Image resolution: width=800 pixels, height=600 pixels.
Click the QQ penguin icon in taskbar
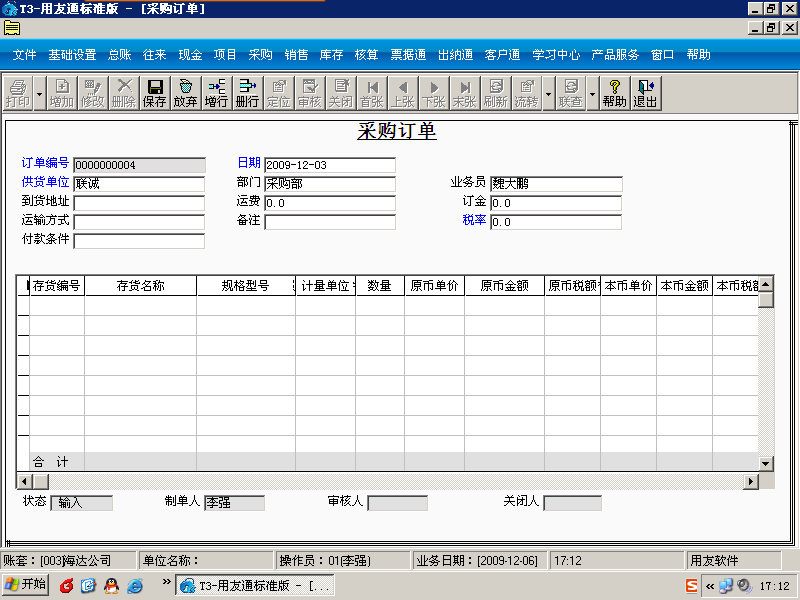(111, 585)
